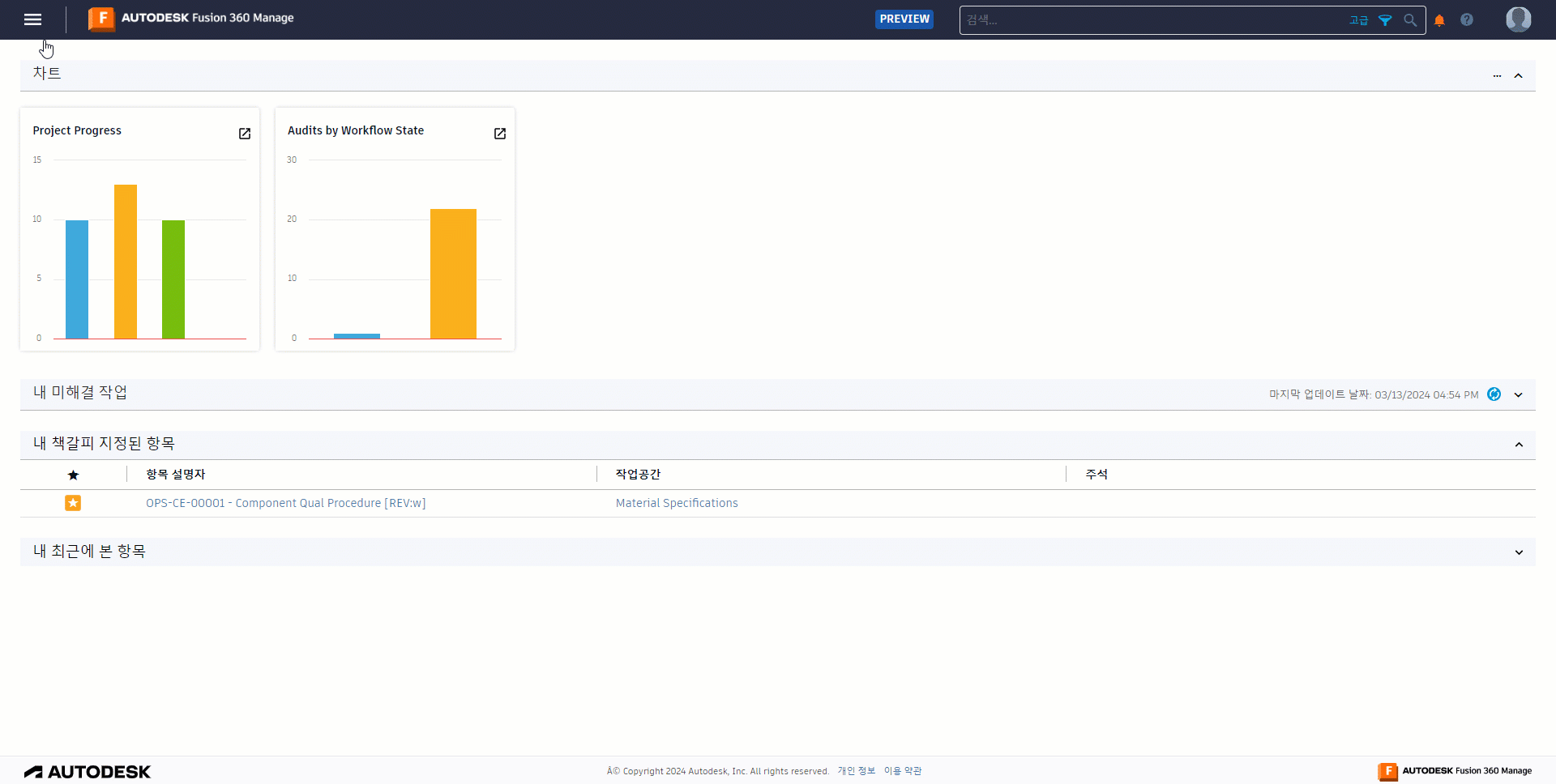The width and height of the screenshot is (1556, 784).
Task: Open OPS-CE-00001 Component Qual Procedure link
Action: pos(285,503)
